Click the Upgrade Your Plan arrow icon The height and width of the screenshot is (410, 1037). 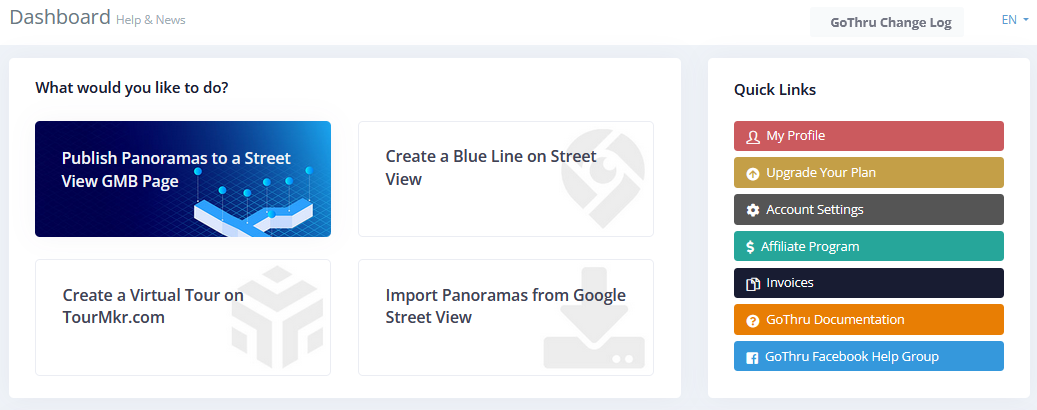(753, 173)
